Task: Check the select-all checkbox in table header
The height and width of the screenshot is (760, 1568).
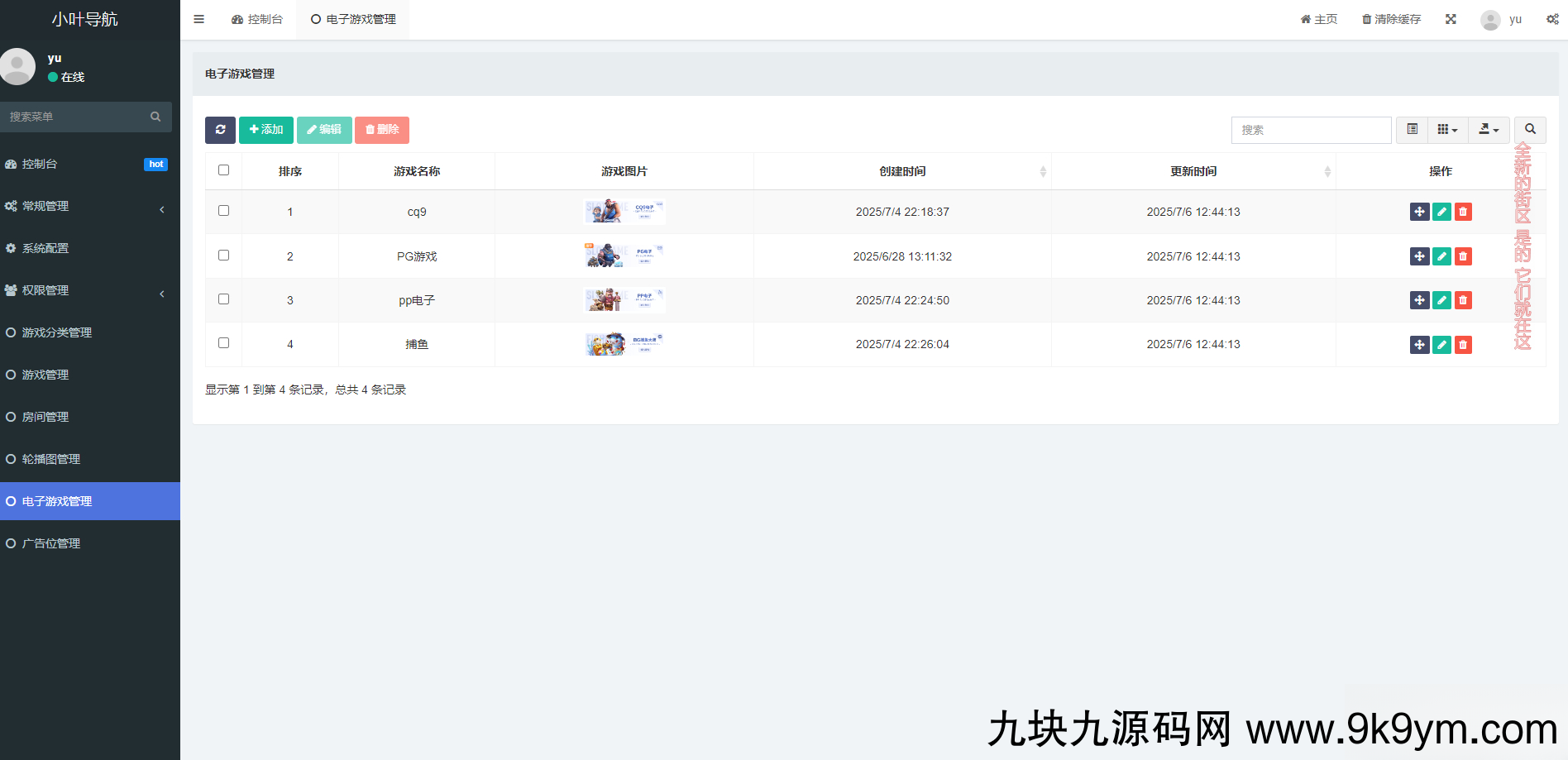Action: coord(223,170)
